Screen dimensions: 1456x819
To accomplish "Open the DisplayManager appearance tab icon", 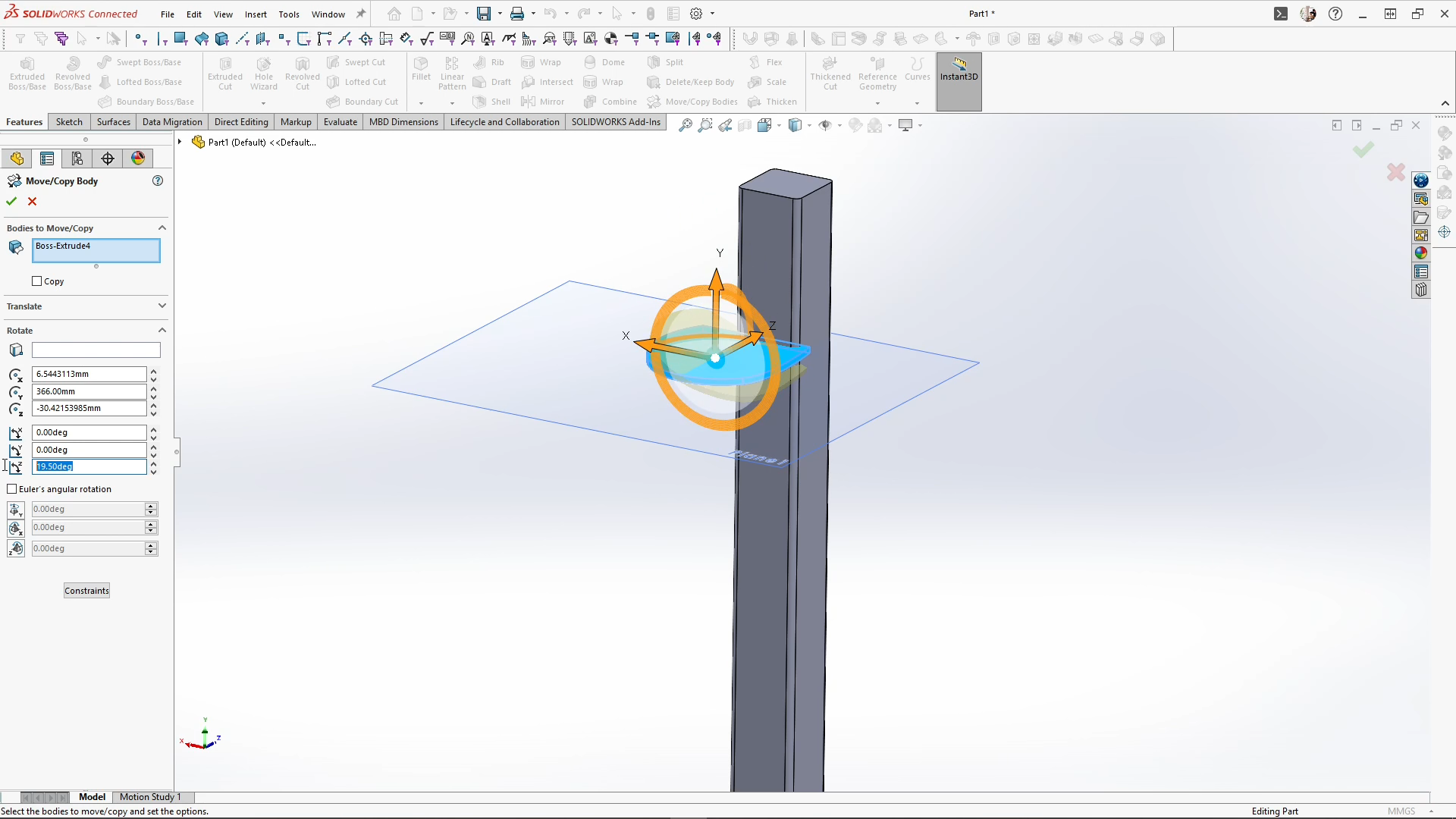I will click(x=138, y=158).
